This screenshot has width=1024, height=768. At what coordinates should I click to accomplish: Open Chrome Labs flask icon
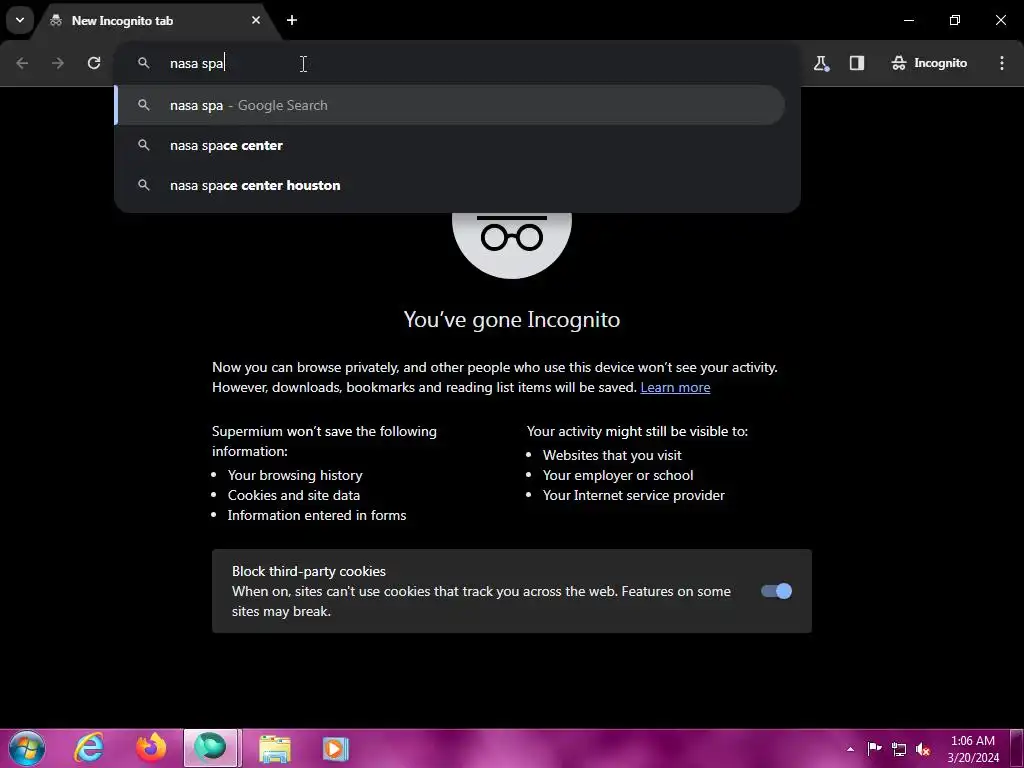coord(821,63)
